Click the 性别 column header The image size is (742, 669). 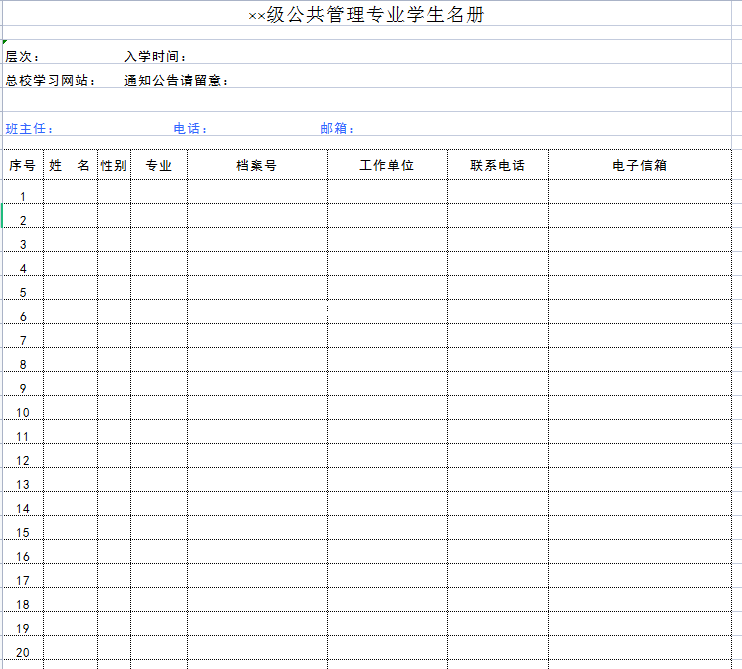113,166
